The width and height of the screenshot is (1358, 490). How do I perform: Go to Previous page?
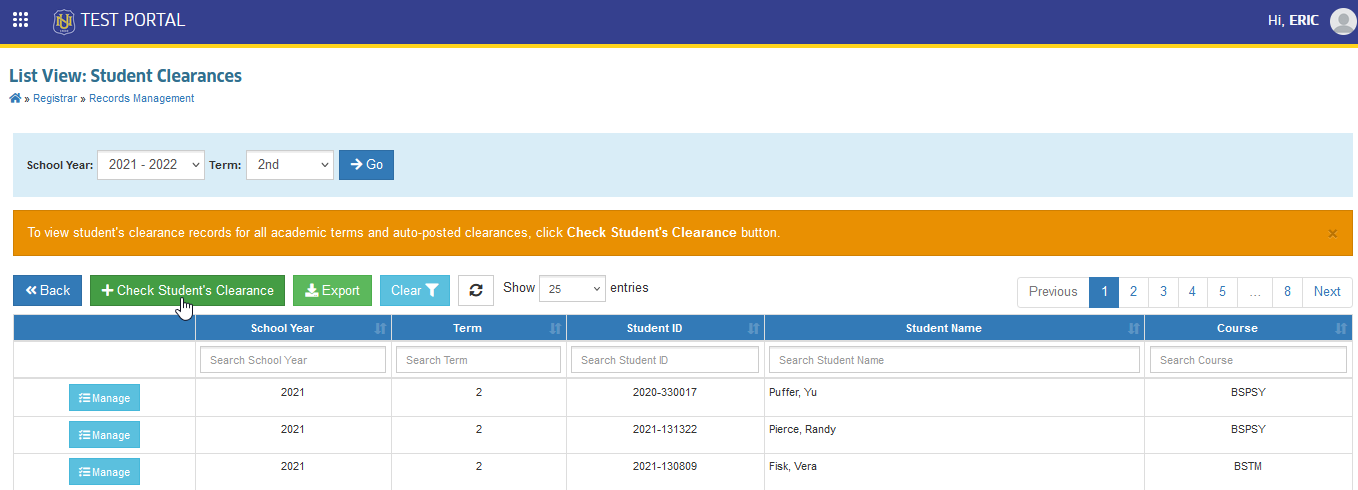(x=1053, y=292)
